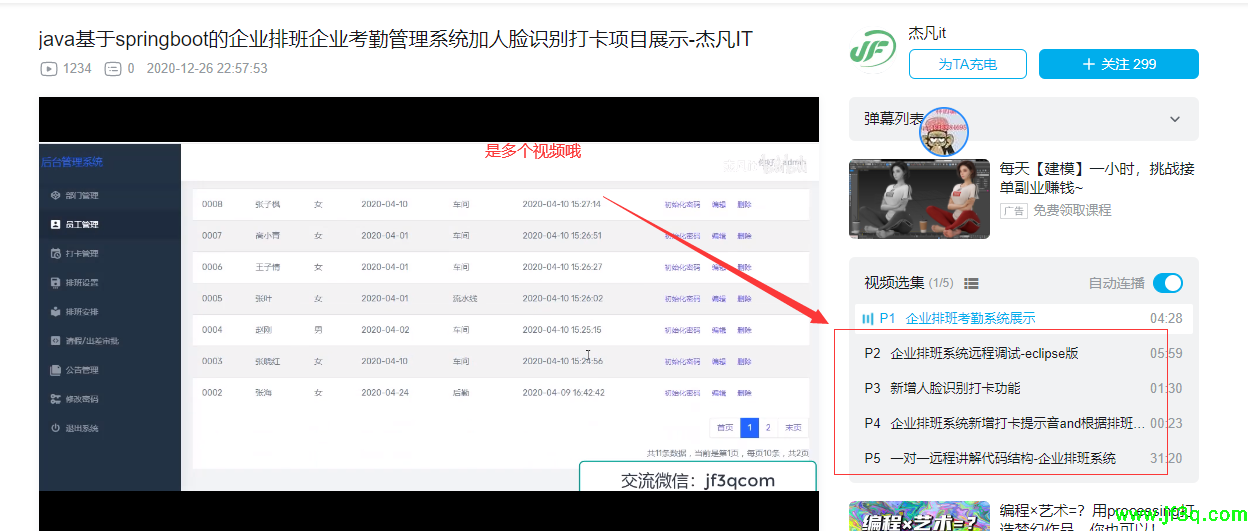1248x531 pixels.
Task: Click the 打卡管理 sidebar icon
Action: pyautogui.click(x=55, y=253)
